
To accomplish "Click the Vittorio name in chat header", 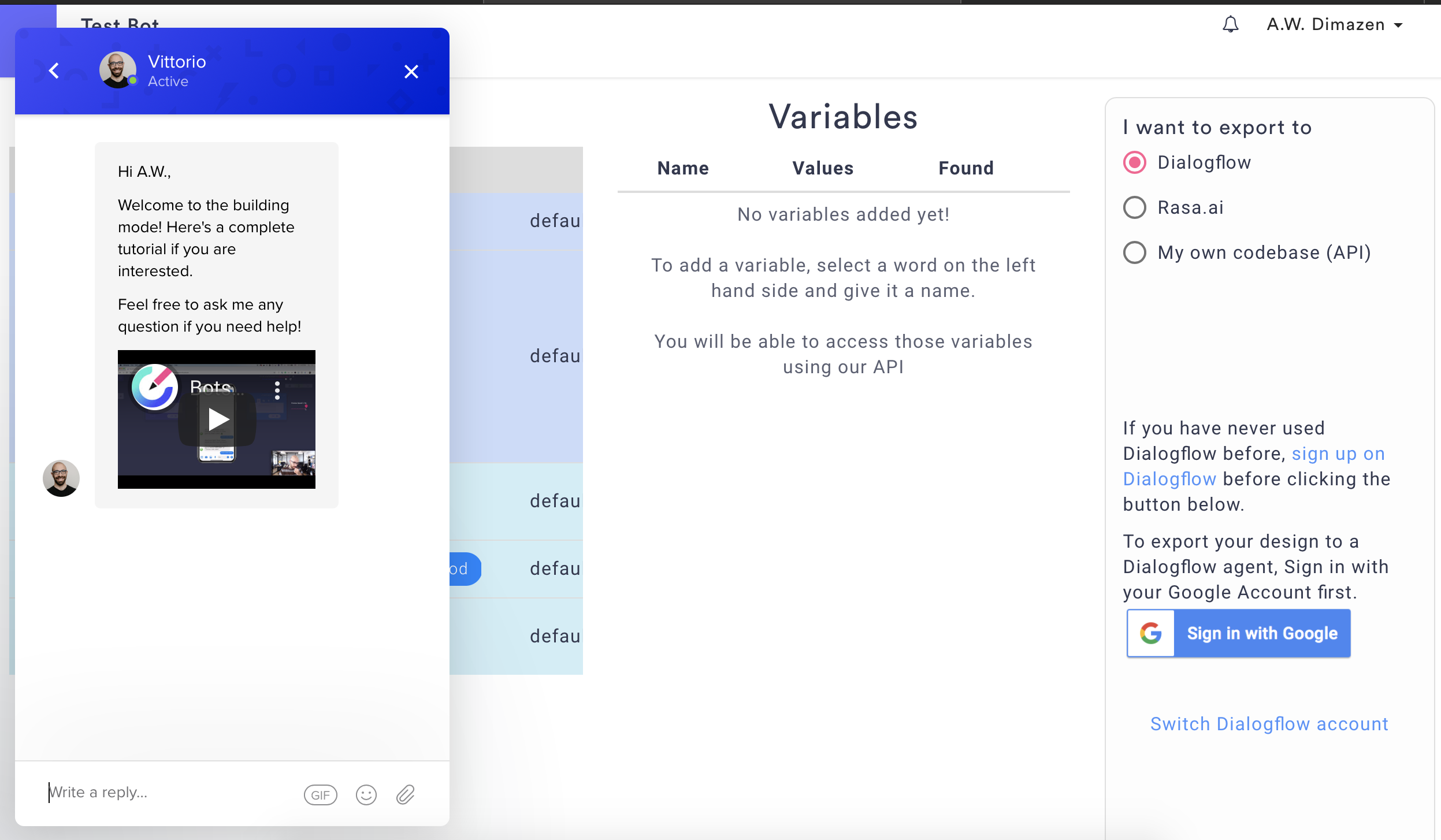I will pyautogui.click(x=177, y=62).
